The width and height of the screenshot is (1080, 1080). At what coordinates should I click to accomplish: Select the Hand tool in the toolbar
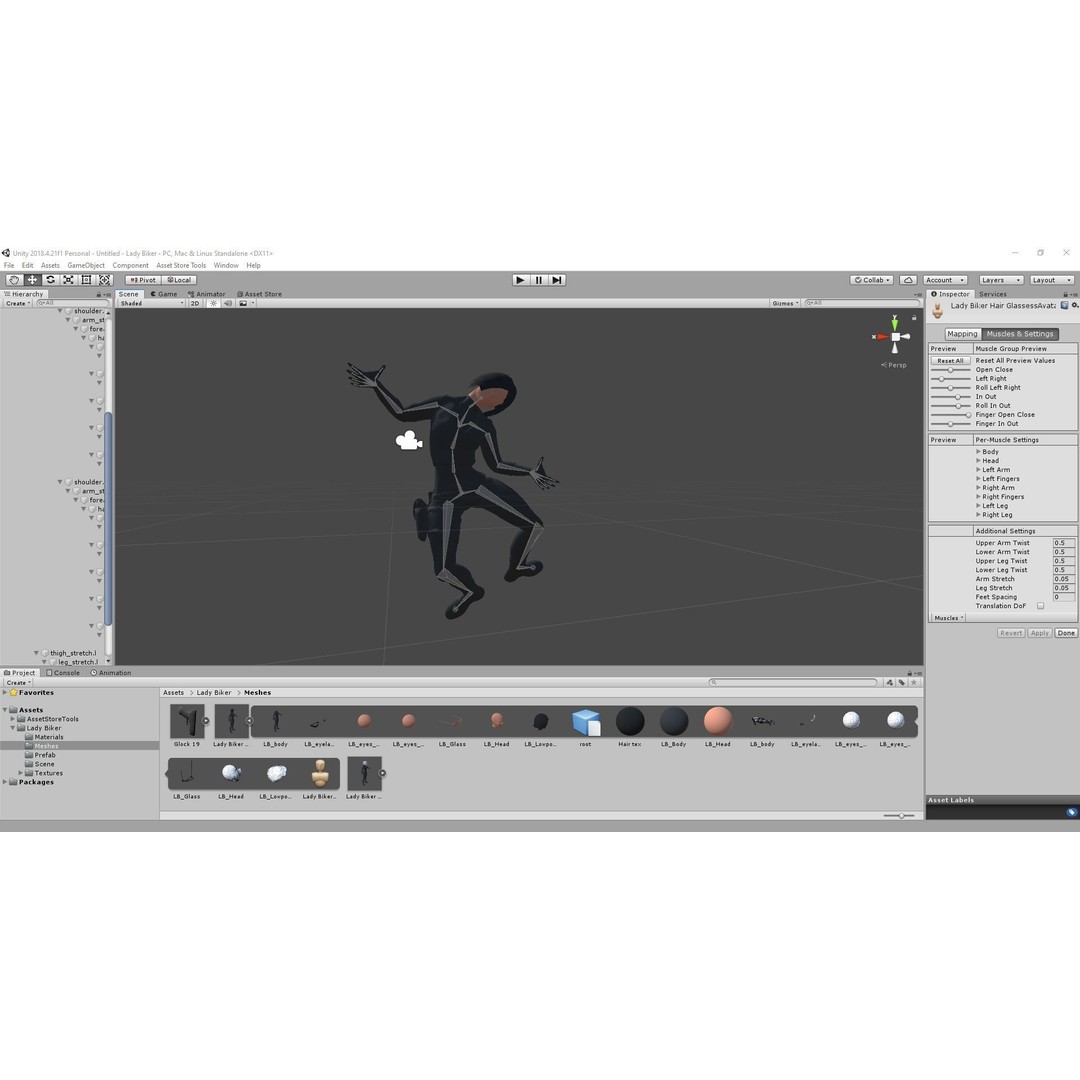coord(14,280)
